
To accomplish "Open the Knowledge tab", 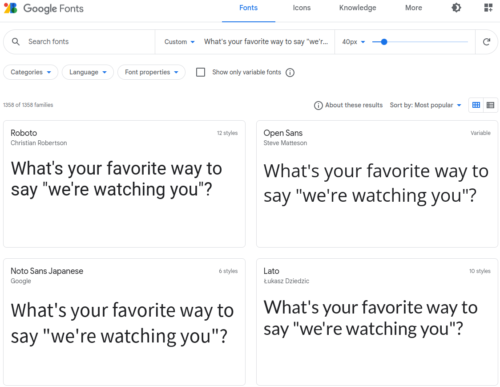I will 358,8.
